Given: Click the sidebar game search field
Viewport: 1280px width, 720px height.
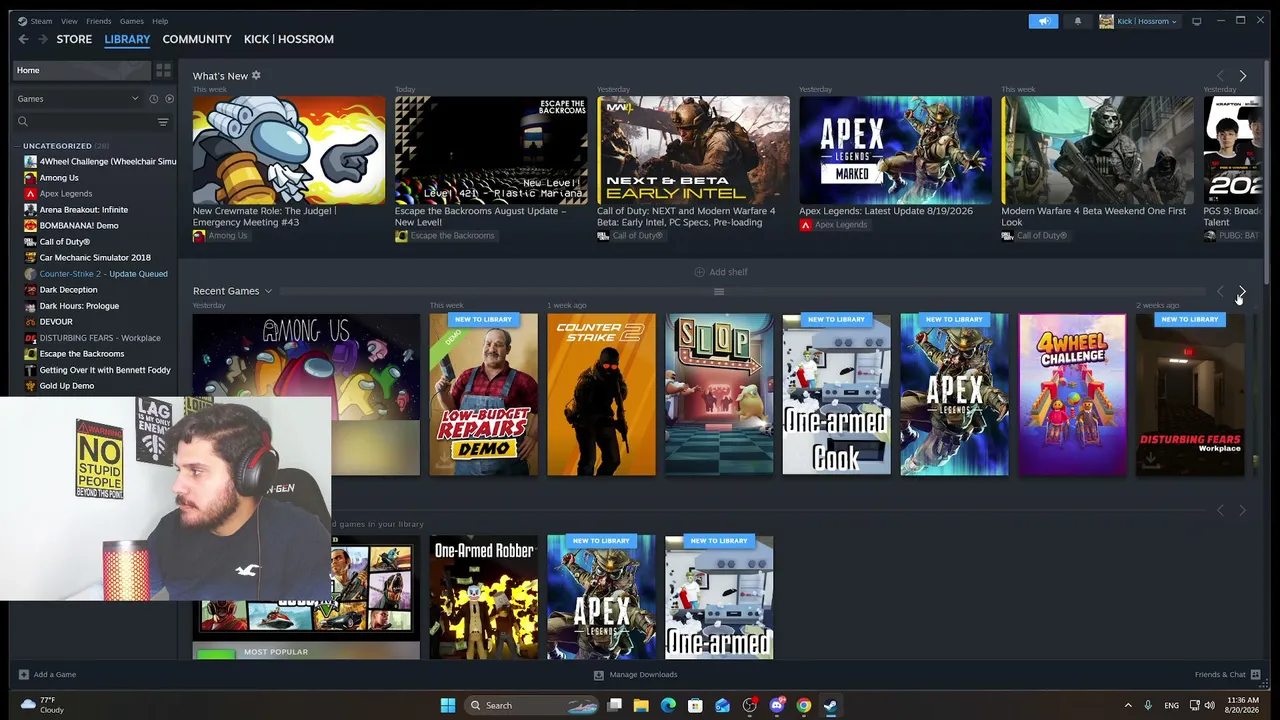Looking at the screenshot, I should (x=83, y=122).
